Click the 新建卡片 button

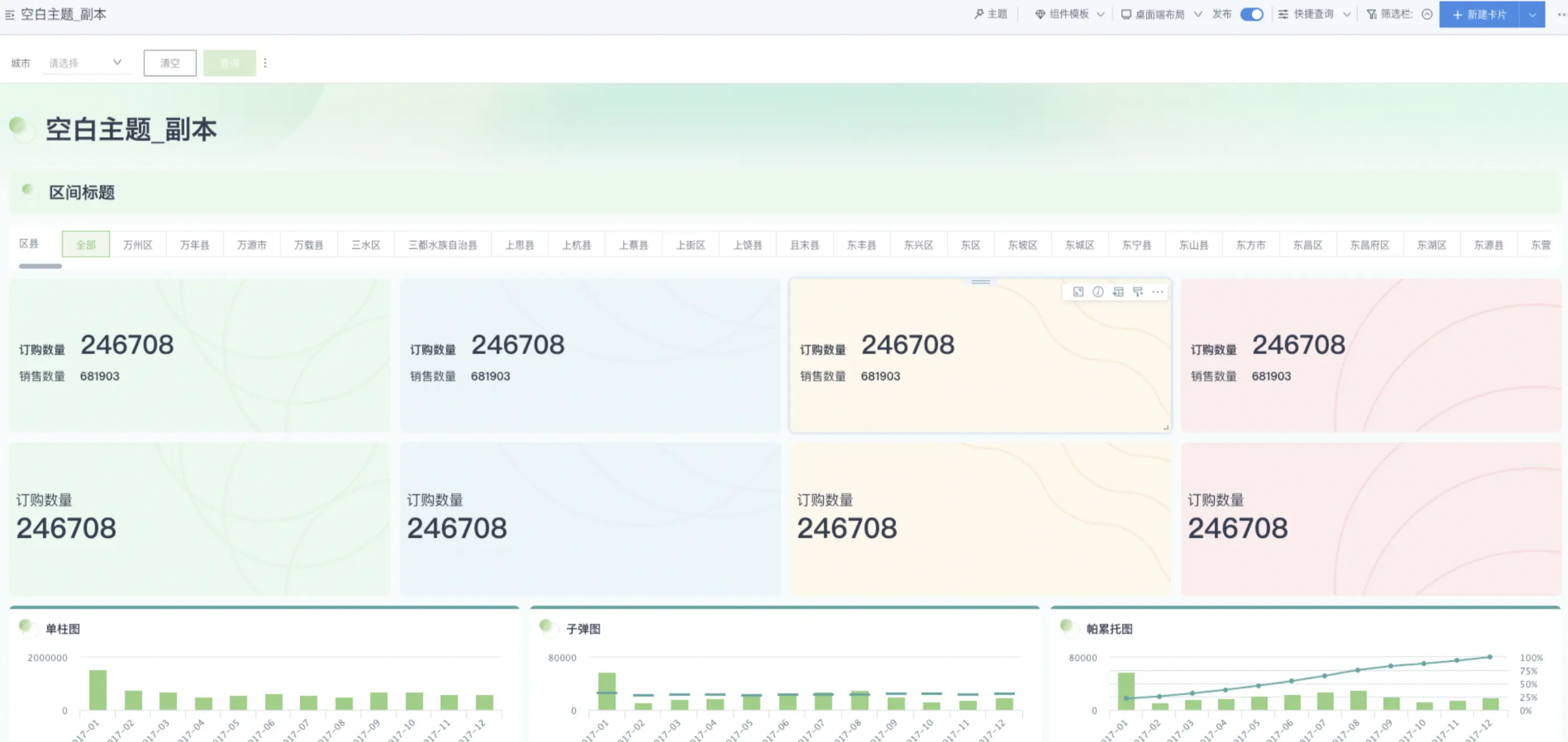coord(1479,15)
